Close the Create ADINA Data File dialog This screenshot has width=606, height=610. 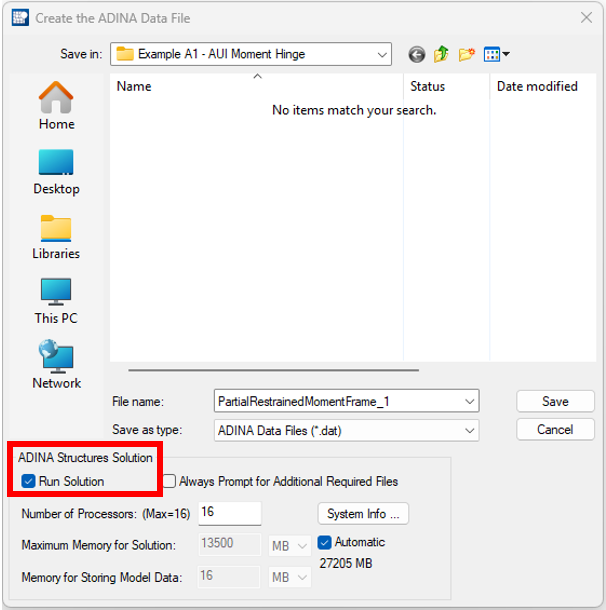coord(586,18)
